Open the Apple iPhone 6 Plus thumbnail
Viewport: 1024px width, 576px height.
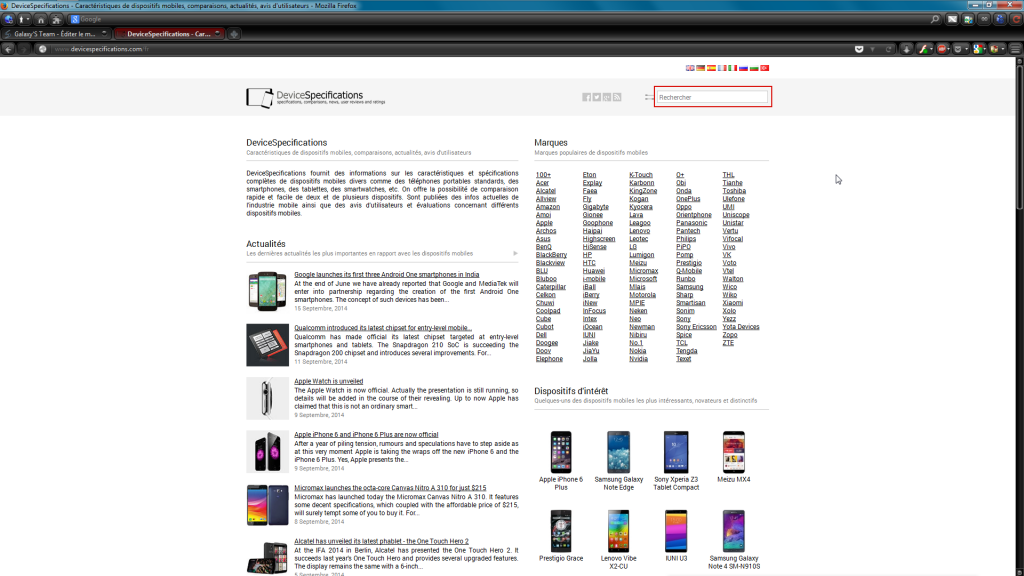click(x=561, y=452)
